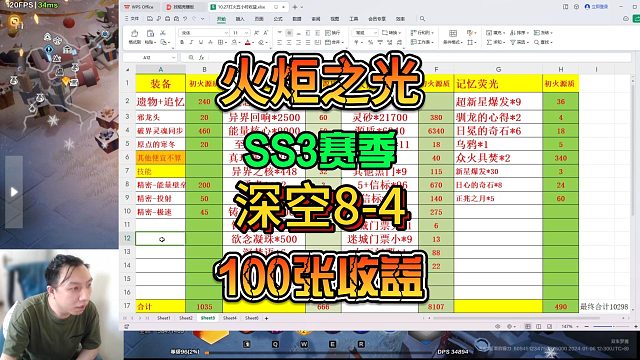Align text right in the cell
Image resolution: width=640 pixels, height=360 pixels.
[298, 42]
